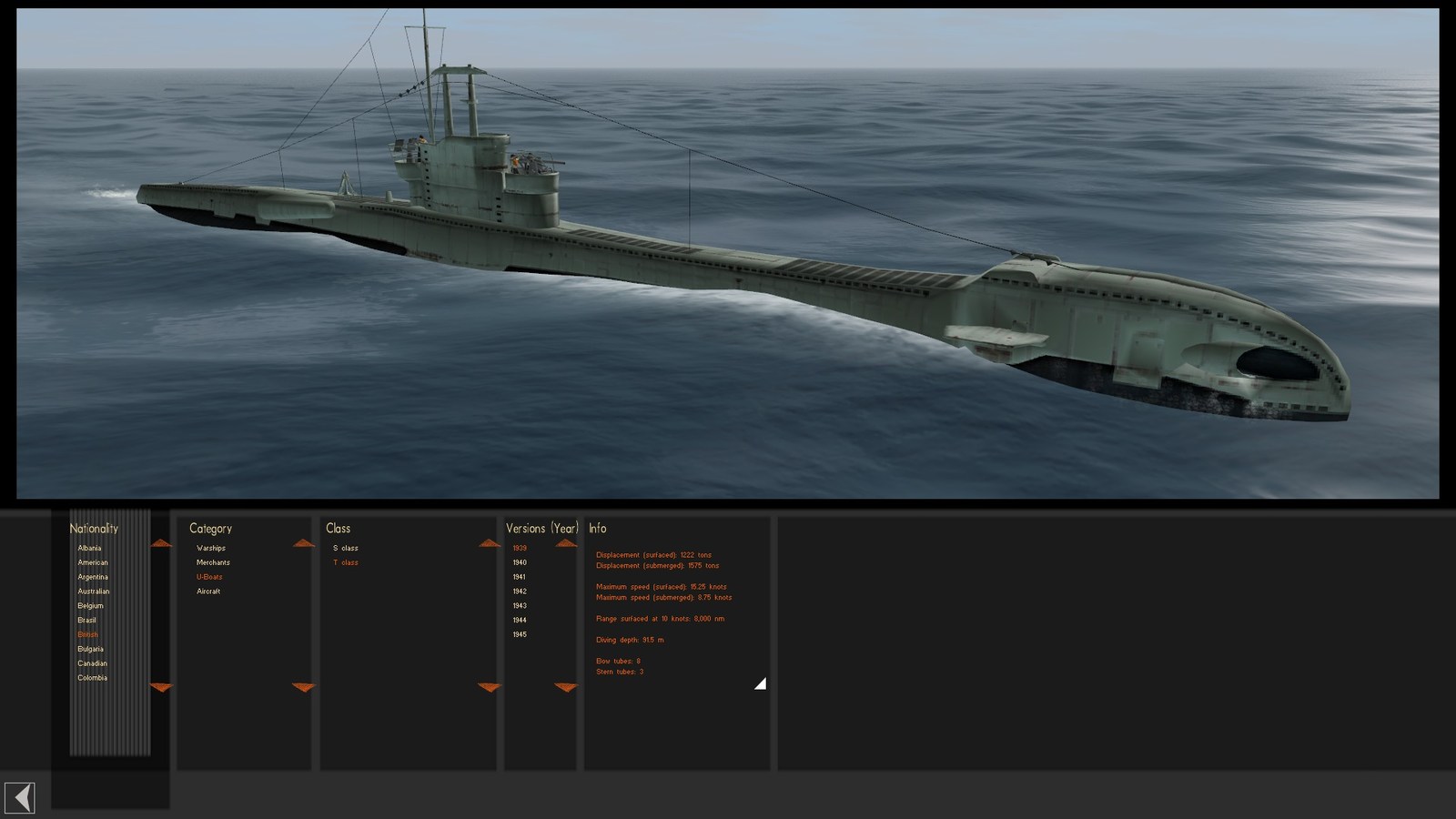Click Class list up arrow
The image size is (1456, 819).
[490, 543]
